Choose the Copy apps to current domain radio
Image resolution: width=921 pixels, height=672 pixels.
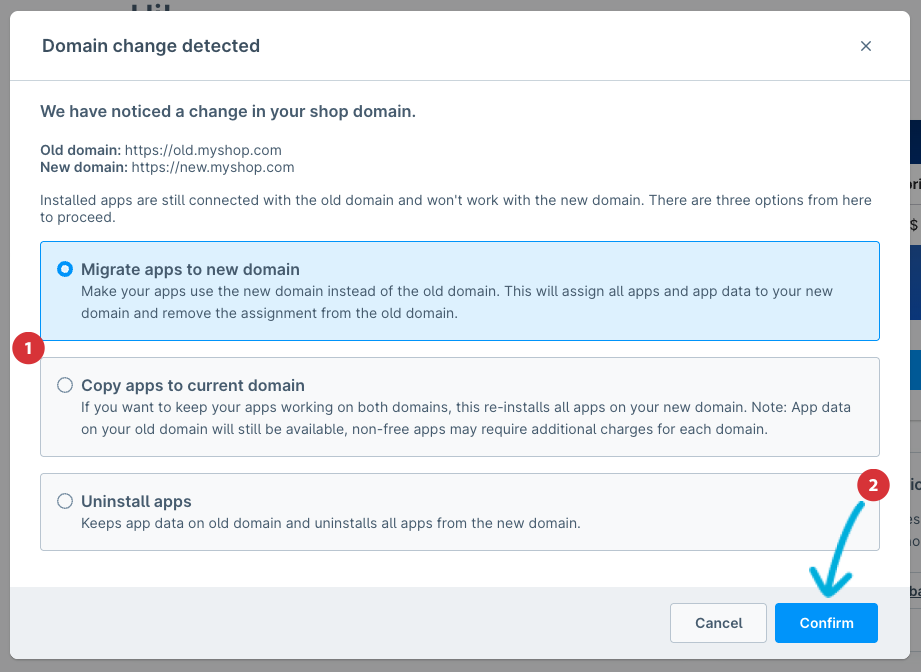click(x=65, y=385)
